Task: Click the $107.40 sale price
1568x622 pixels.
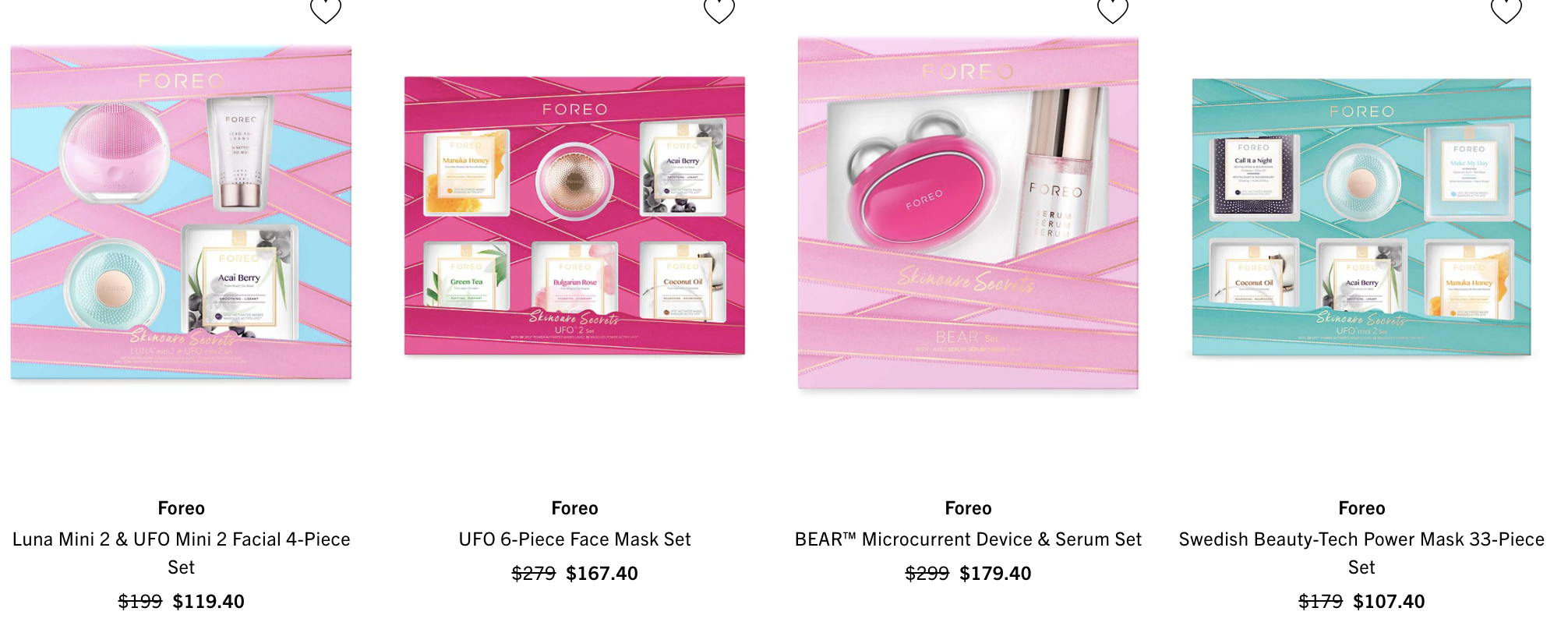Action: (x=1390, y=602)
